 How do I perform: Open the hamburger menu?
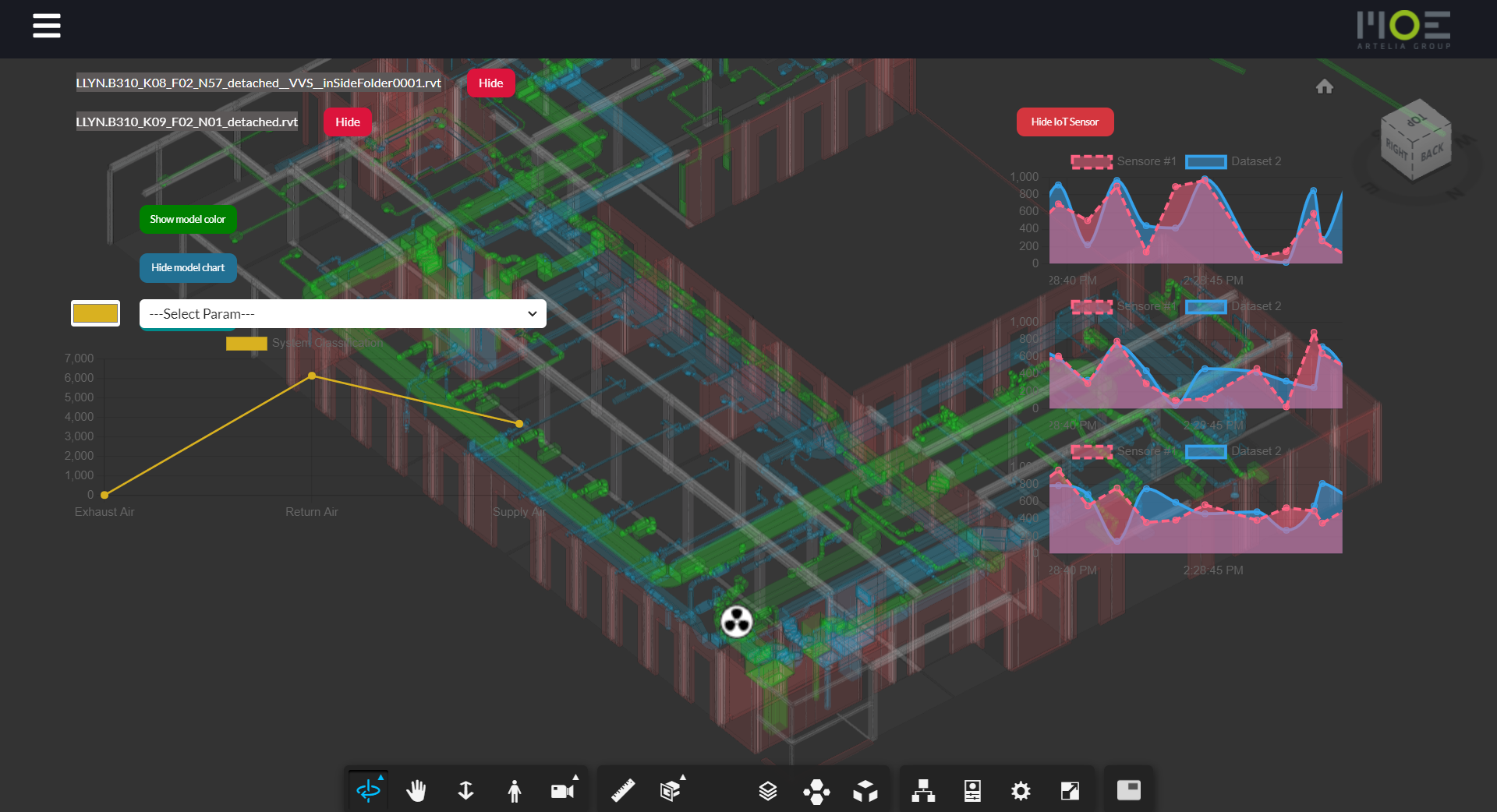(x=47, y=26)
